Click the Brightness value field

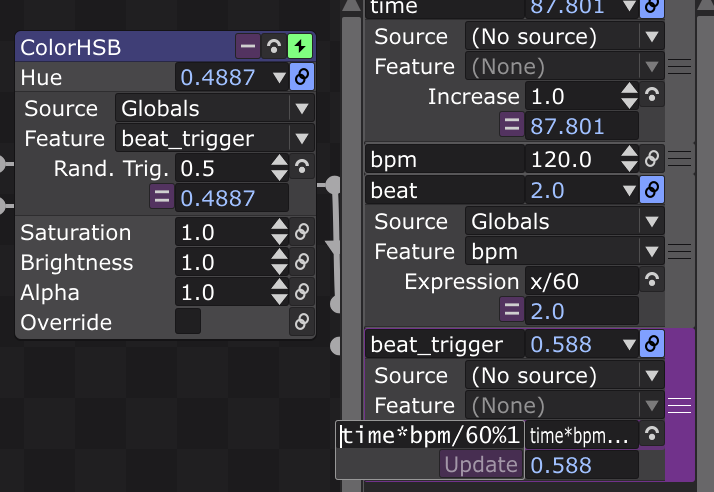click(223, 262)
